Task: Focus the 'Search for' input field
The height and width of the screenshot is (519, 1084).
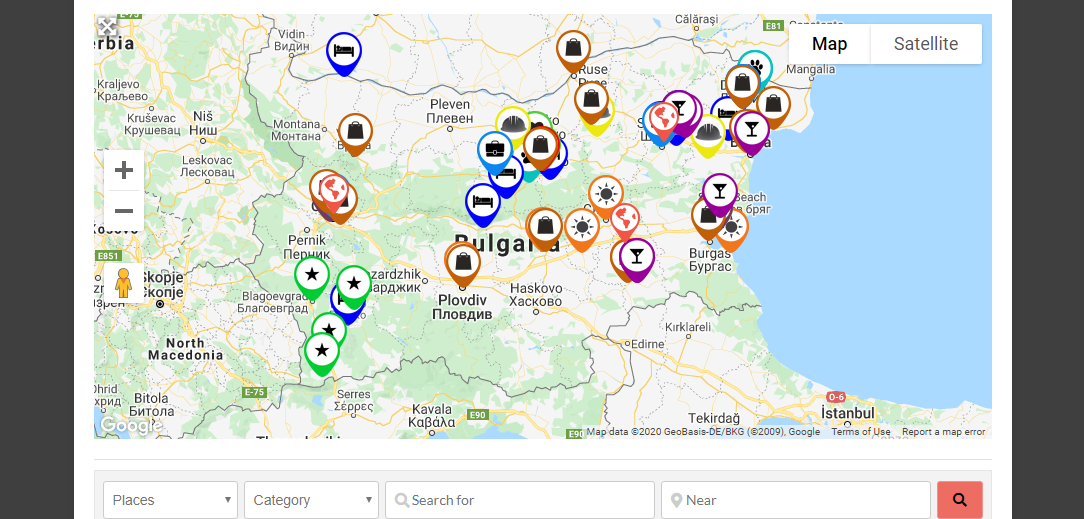Action: (520, 500)
